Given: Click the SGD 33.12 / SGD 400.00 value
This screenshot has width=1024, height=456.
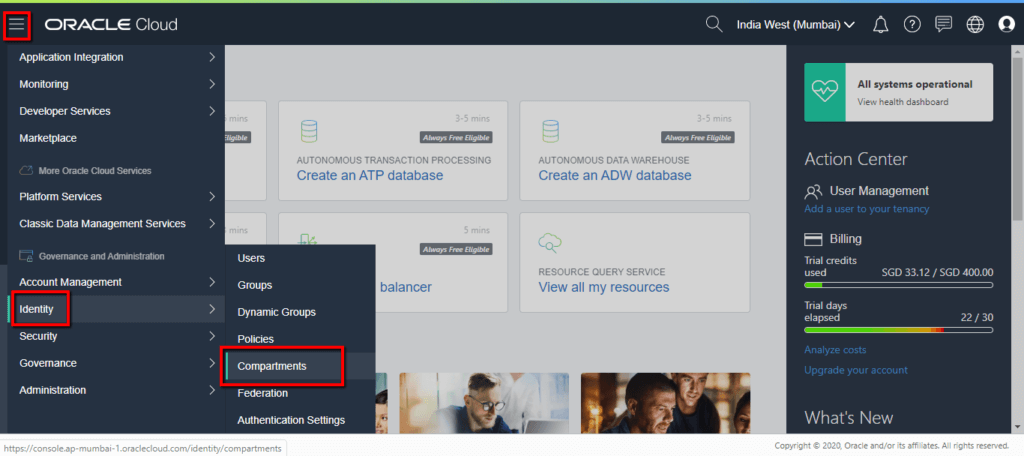Looking at the screenshot, I should click(x=937, y=272).
